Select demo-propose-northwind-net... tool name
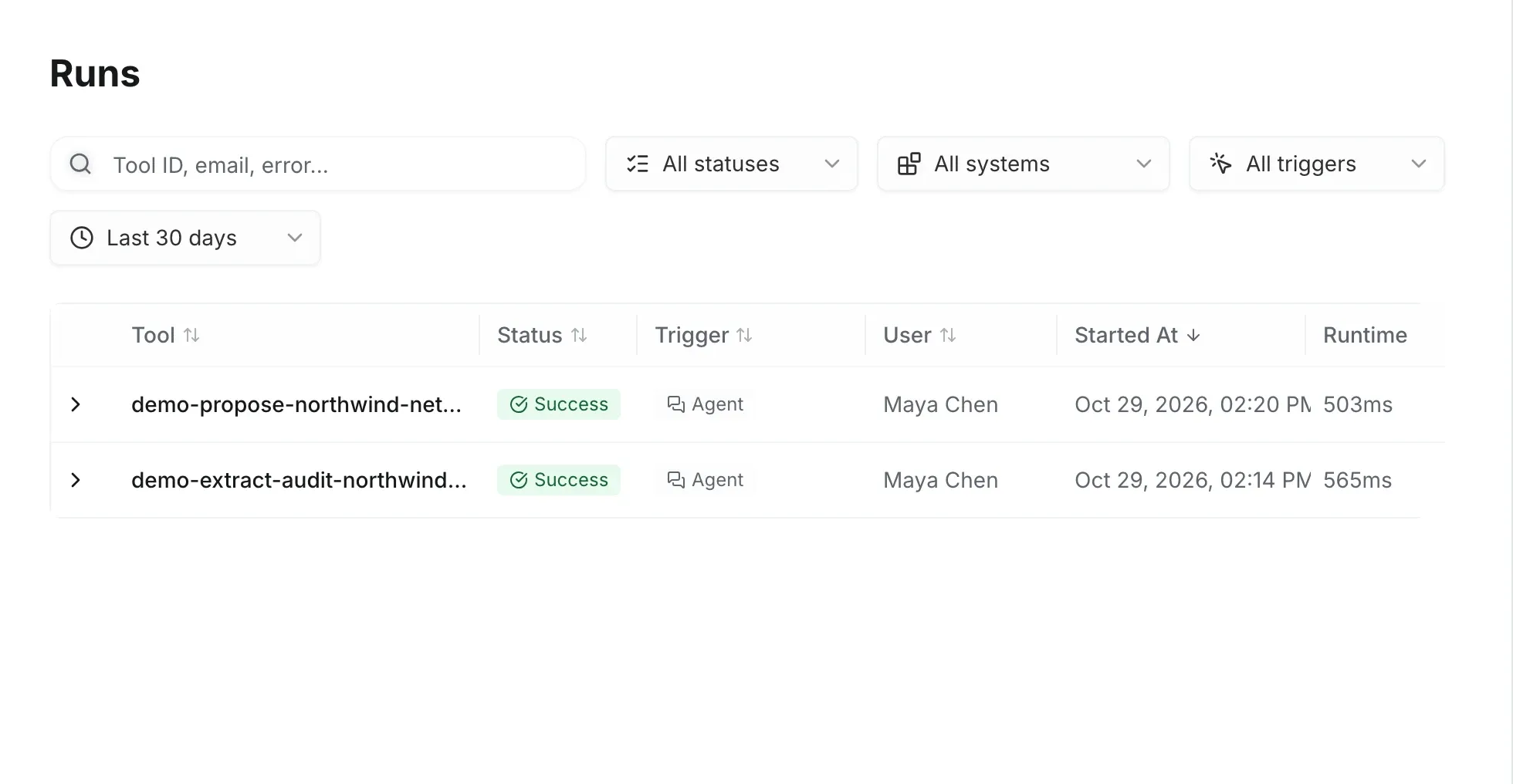Screen dimensions: 1513x784 point(296,404)
